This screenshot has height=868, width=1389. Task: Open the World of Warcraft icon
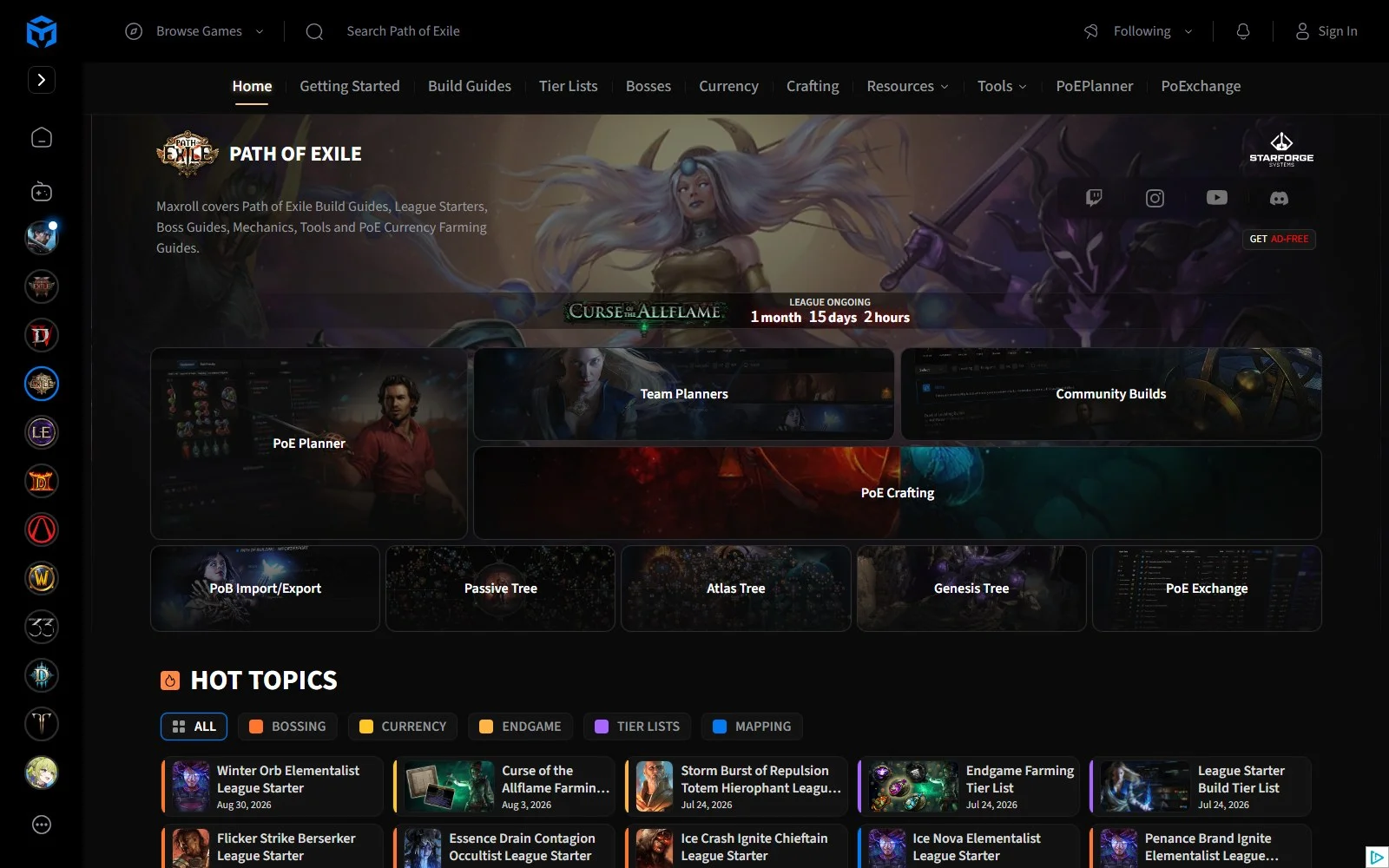point(42,578)
